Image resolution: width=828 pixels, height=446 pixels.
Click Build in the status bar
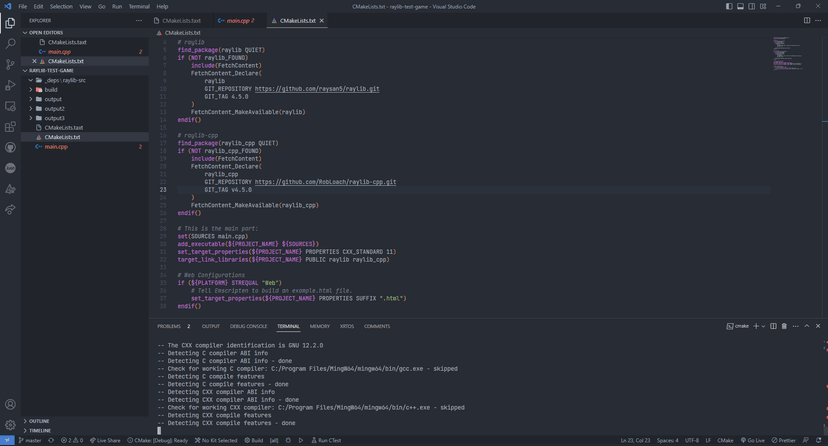(x=256, y=440)
